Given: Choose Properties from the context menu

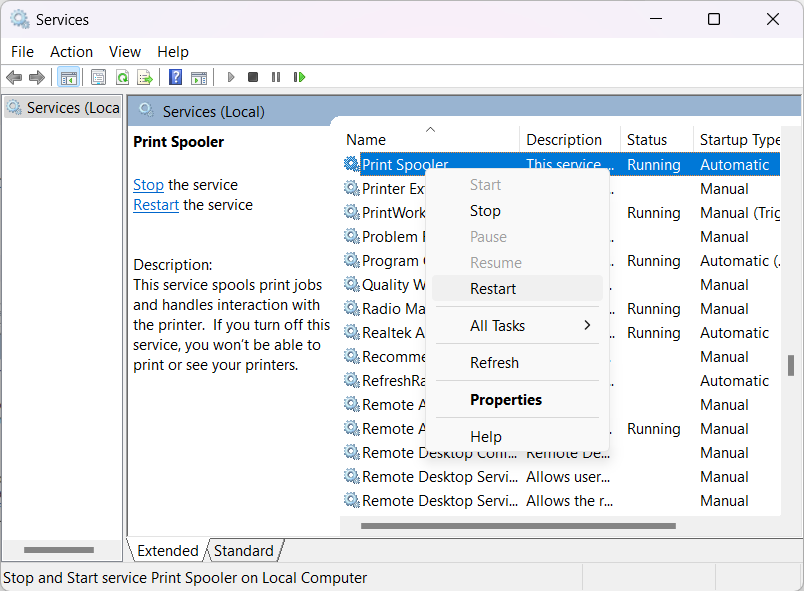Looking at the screenshot, I should [x=517, y=399].
